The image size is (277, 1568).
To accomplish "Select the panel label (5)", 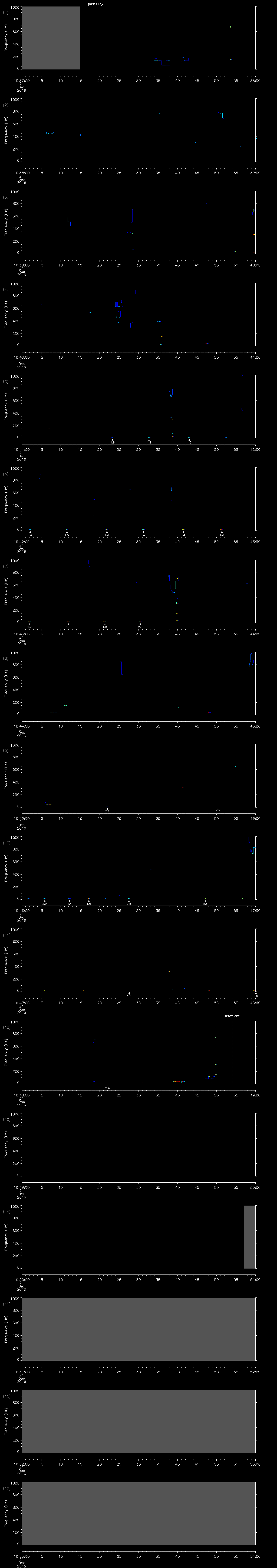I will [x=5, y=382].
